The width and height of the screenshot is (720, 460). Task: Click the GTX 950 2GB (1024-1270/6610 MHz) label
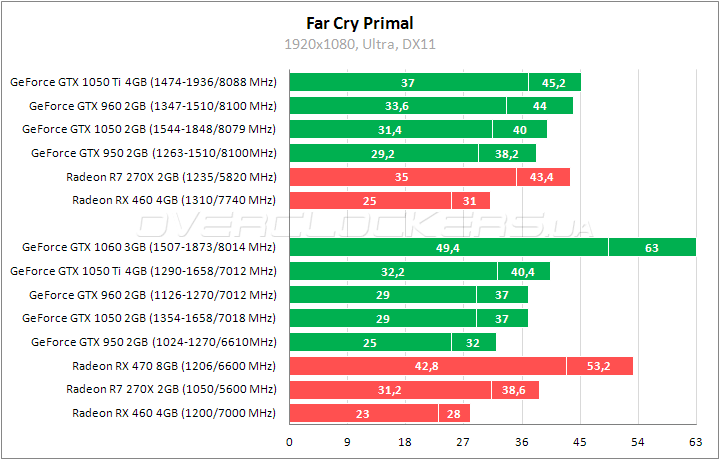pos(153,342)
